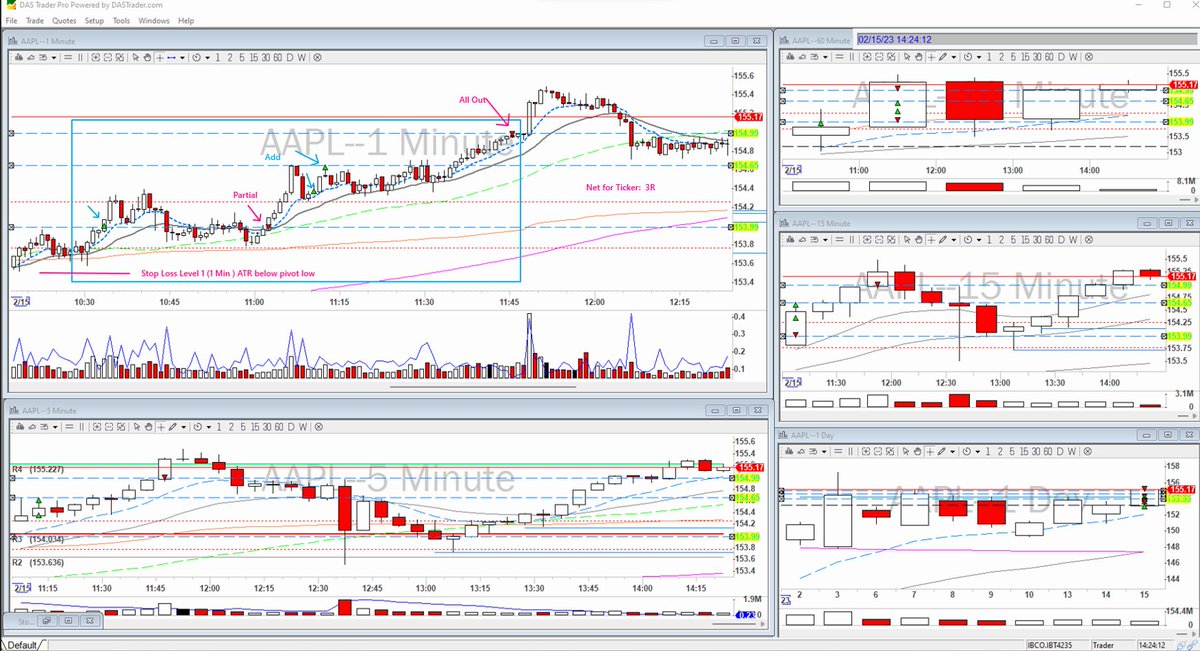Expand pencil dropdown in 60 Minute chart toolbar
Image resolution: width=1200 pixels, height=651 pixels.
point(953,58)
